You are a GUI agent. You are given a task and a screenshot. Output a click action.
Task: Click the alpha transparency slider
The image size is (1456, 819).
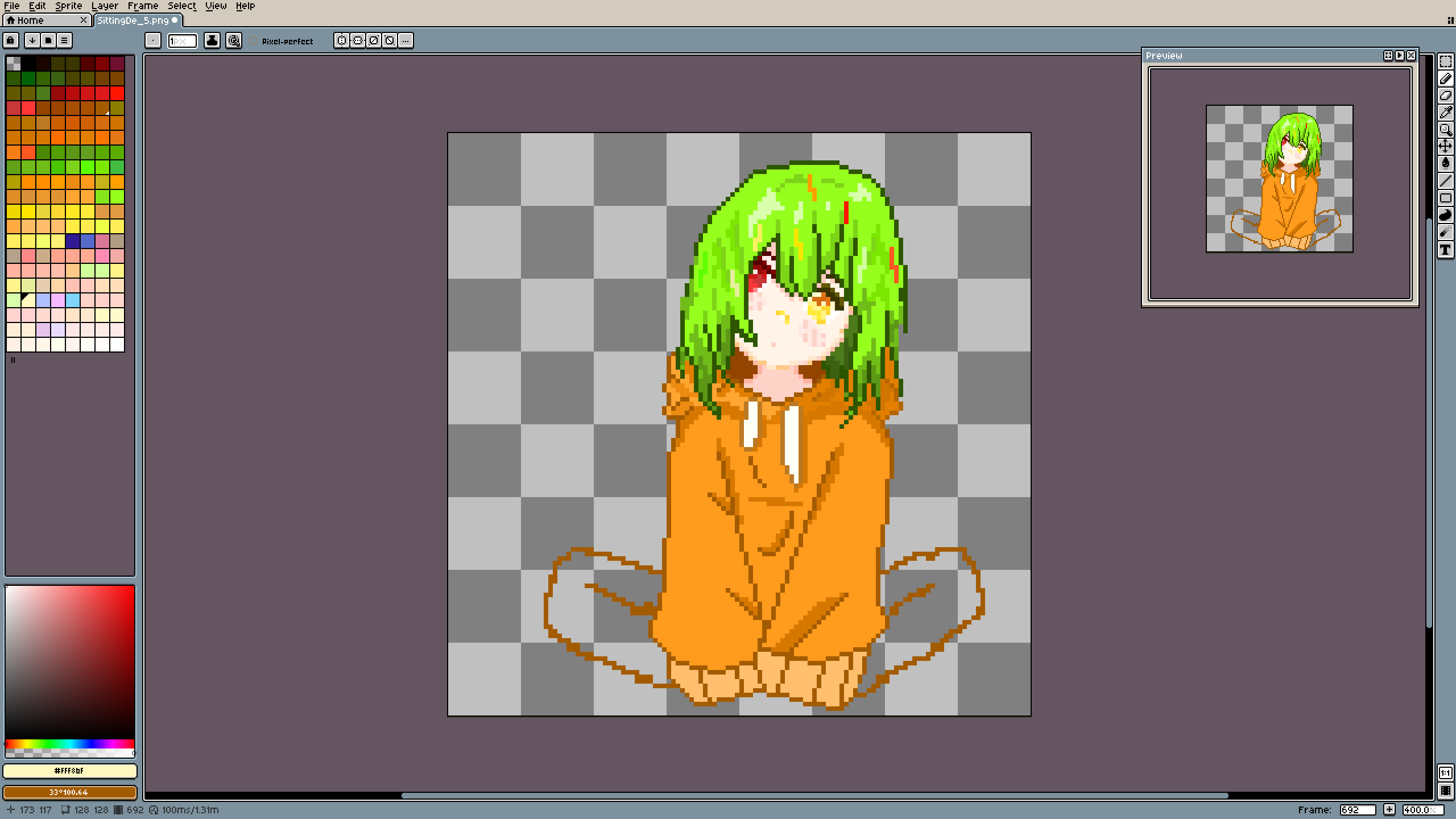[x=69, y=753]
